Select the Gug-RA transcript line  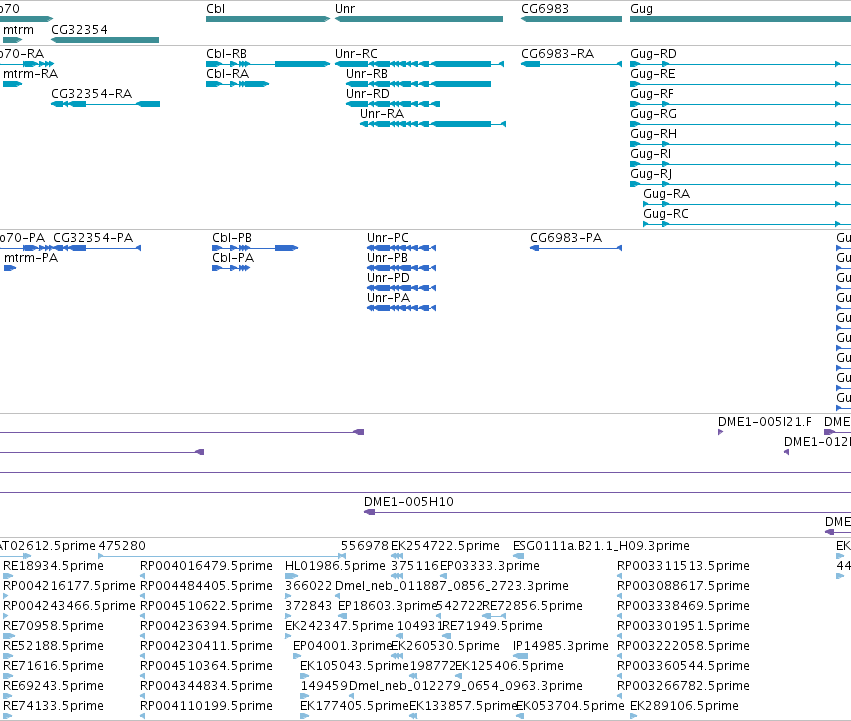click(x=747, y=204)
